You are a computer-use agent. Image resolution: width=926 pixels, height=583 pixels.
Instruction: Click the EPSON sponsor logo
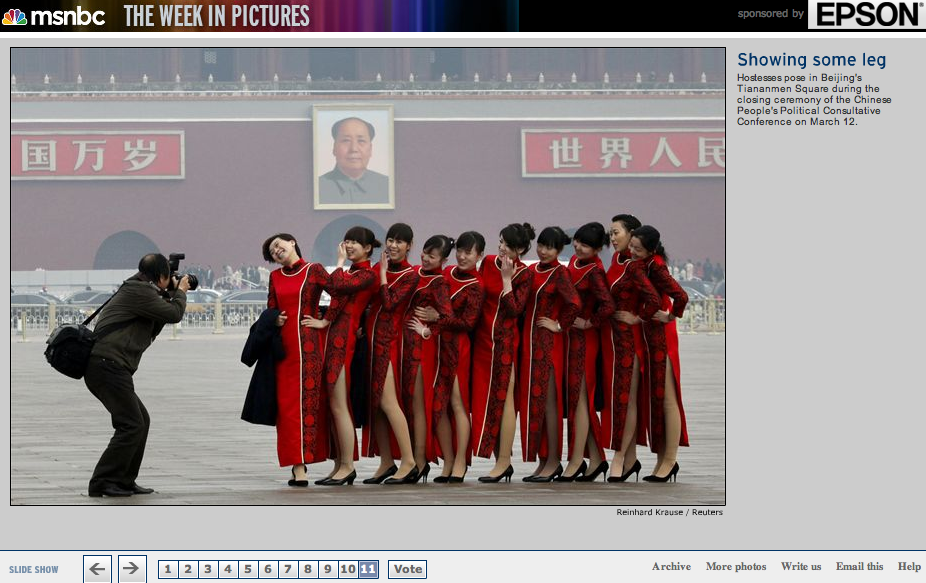[x=865, y=15]
